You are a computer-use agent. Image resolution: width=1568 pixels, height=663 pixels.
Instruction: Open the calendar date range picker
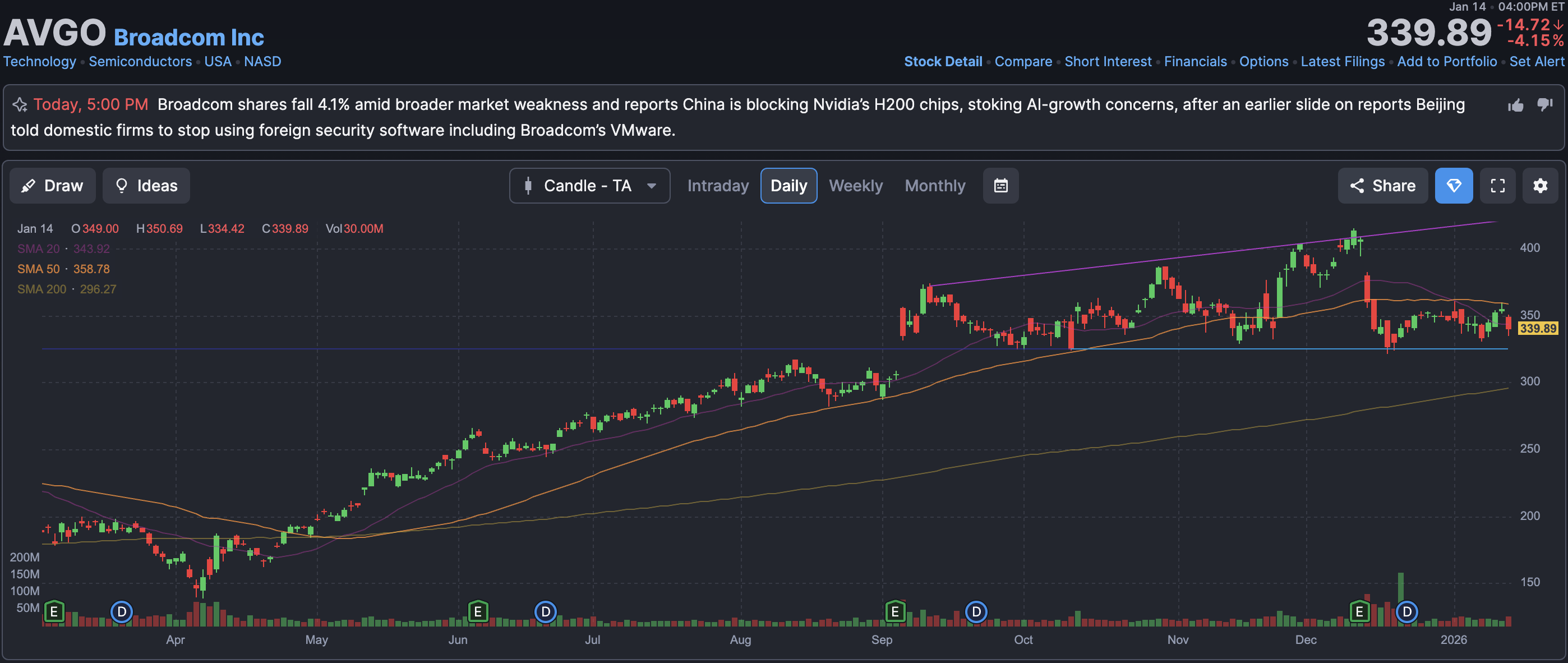pyautogui.click(x=1000, y=186)
